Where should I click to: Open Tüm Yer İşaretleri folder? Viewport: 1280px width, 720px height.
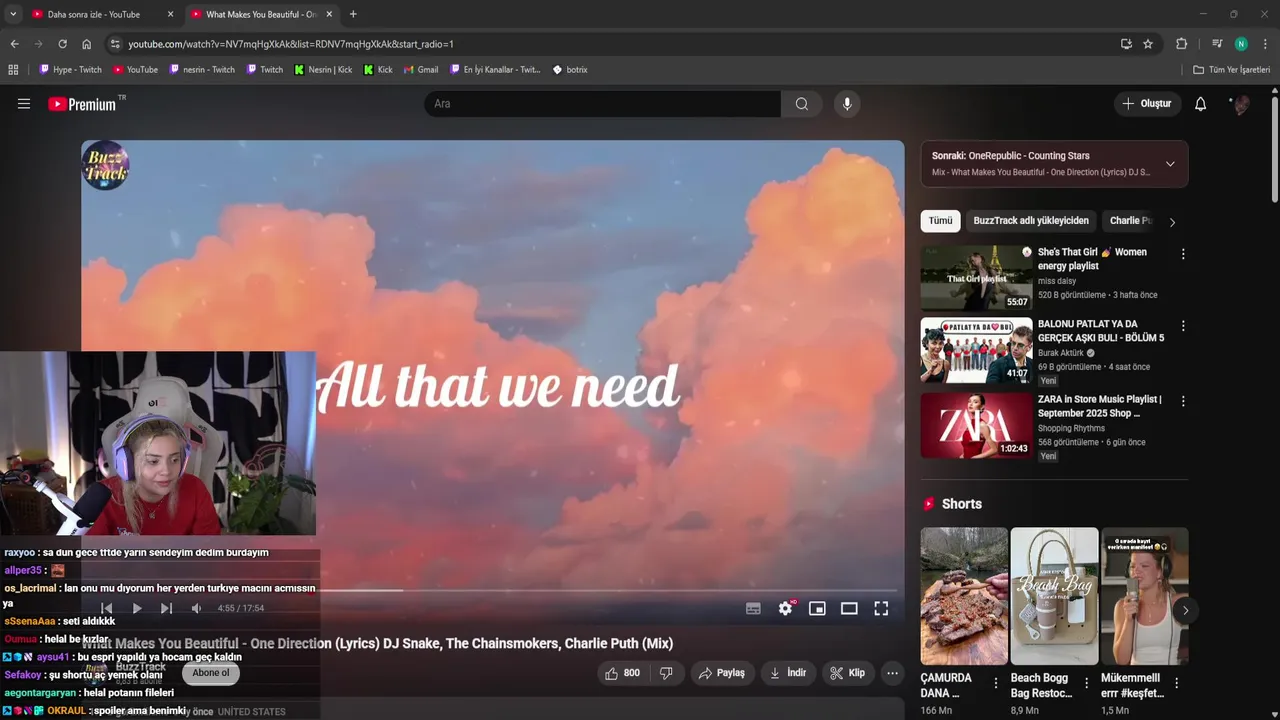(x=1232, y=70)
